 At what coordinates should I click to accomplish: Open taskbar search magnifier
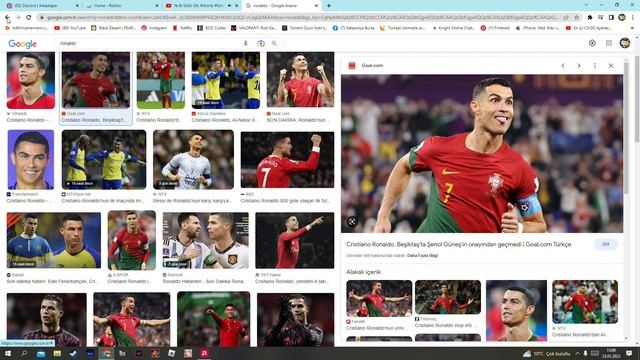(24, 353)
